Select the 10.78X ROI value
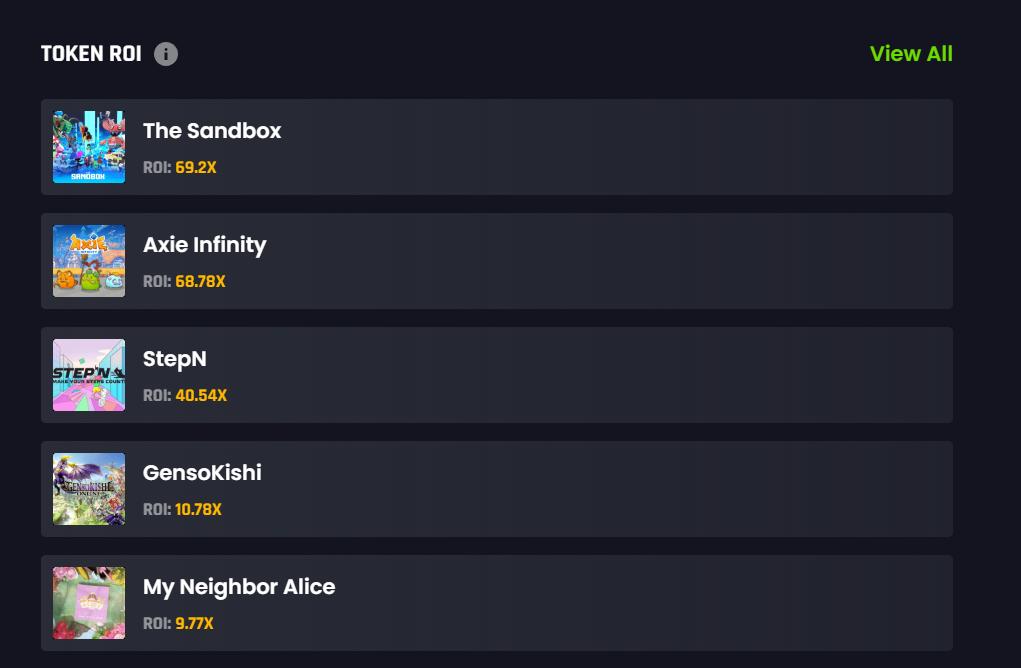1021x668 pixels. click(x=198, y=510)
